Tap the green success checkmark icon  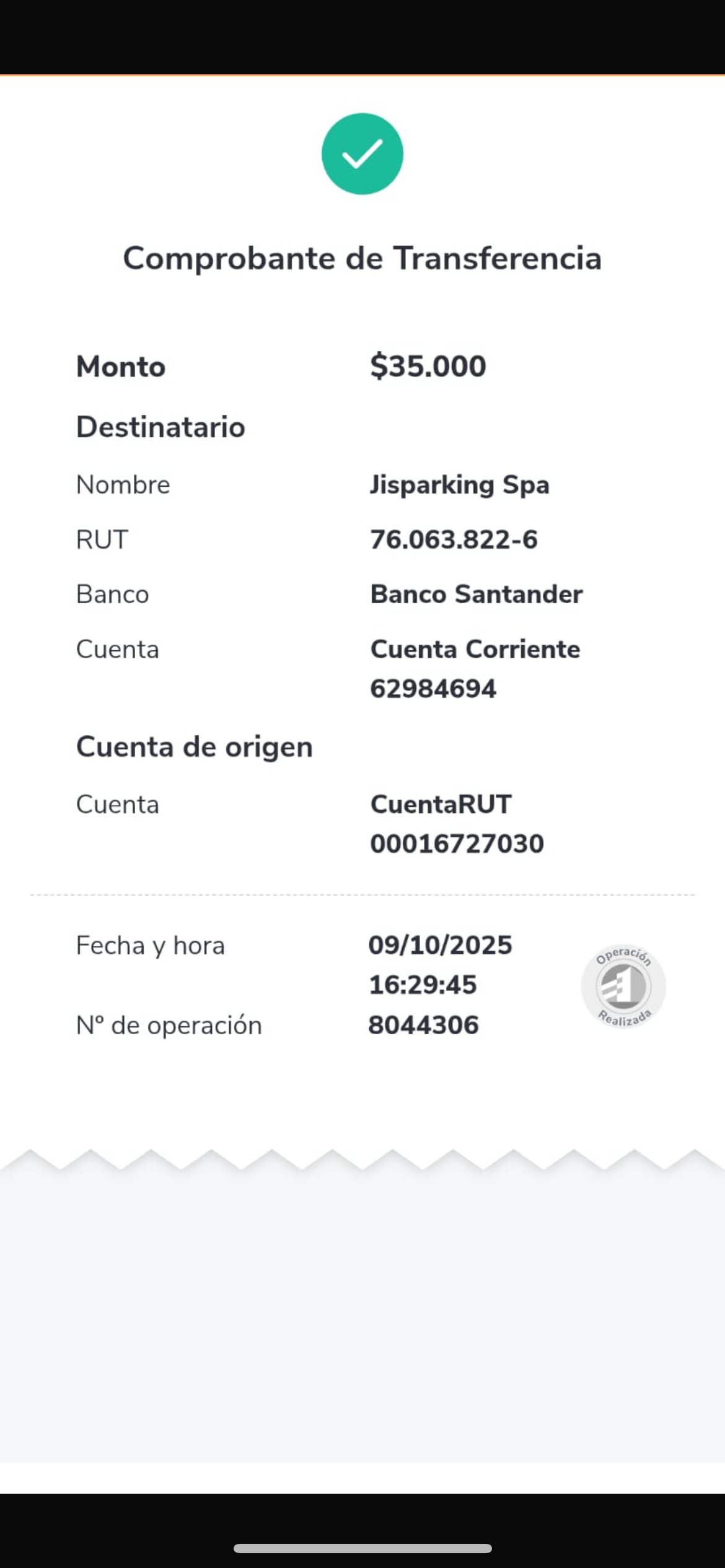(x=362, y=154)
